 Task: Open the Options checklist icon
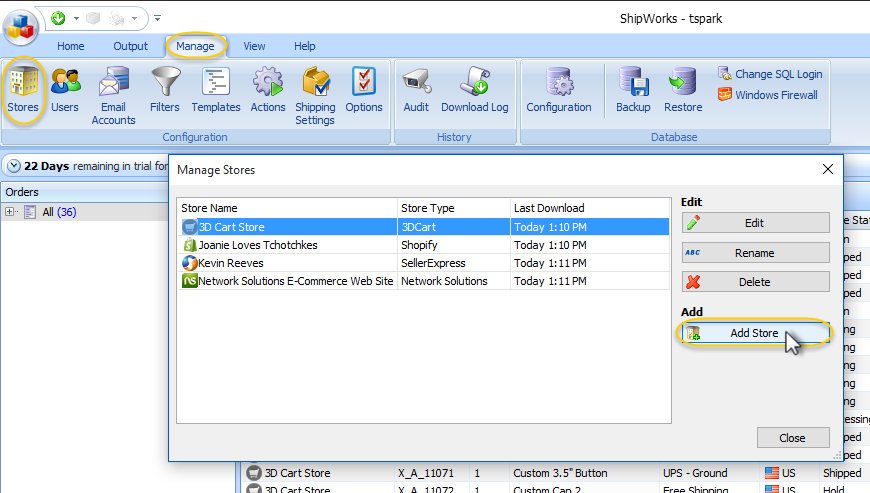coord(364,90)
